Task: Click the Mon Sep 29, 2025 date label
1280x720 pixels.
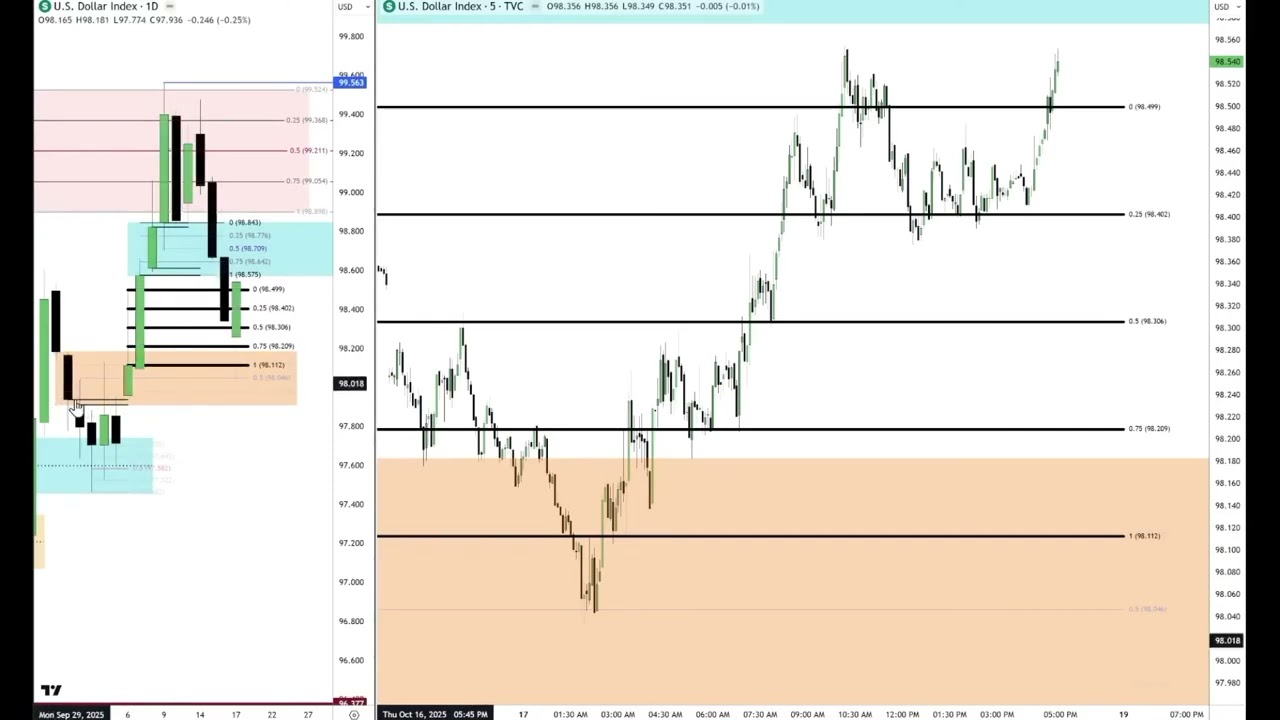Action: 71,714
